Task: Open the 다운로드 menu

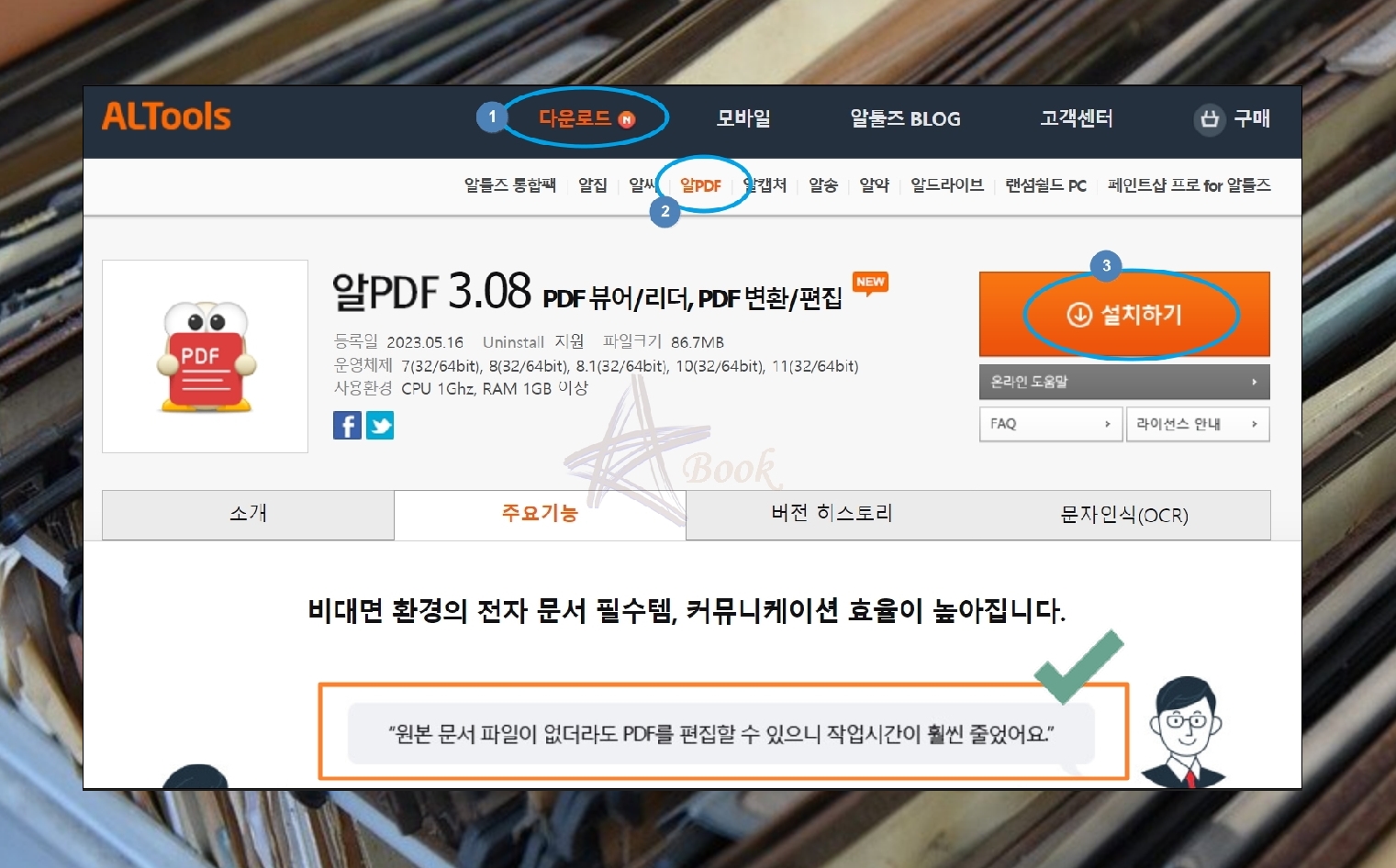Action: [575, 118]
